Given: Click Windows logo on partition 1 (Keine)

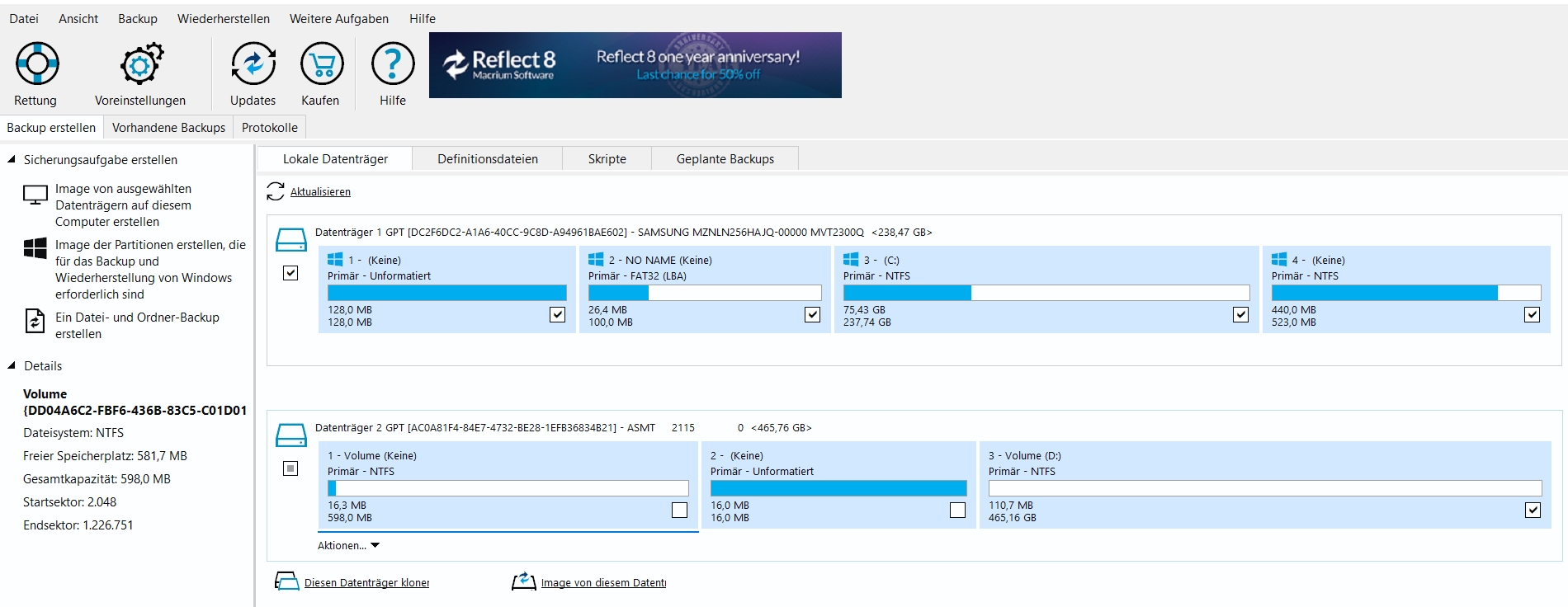Looking at the screenshot, I should coord(335,259).
